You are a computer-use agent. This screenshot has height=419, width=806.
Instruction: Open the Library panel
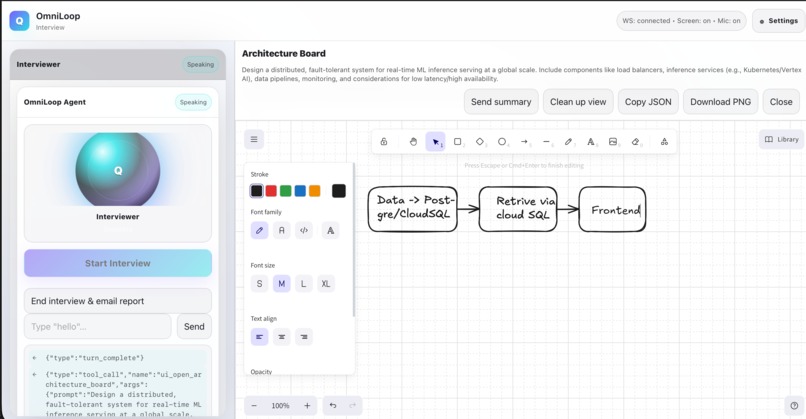coord(781,139)
